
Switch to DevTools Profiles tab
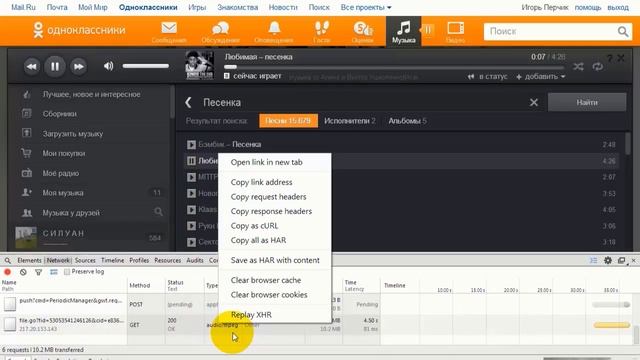click(139, 260)
